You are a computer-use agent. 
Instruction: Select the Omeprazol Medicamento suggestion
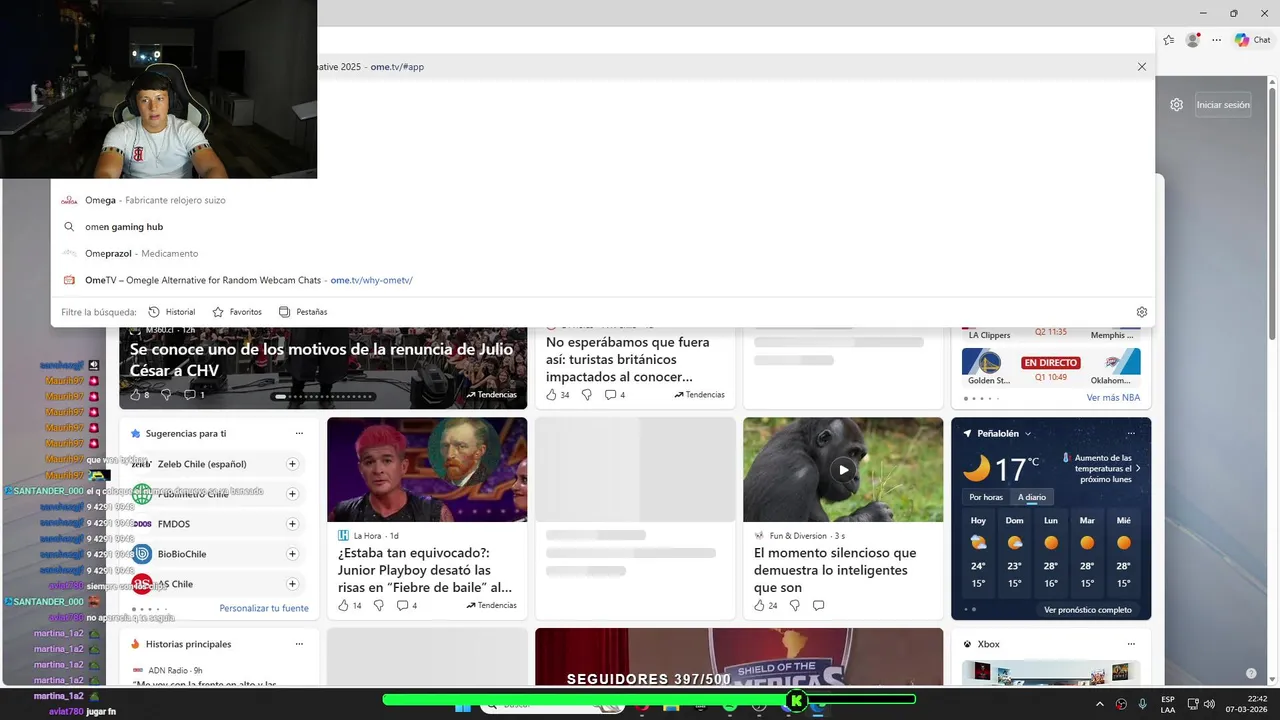[x=602, y=254]
